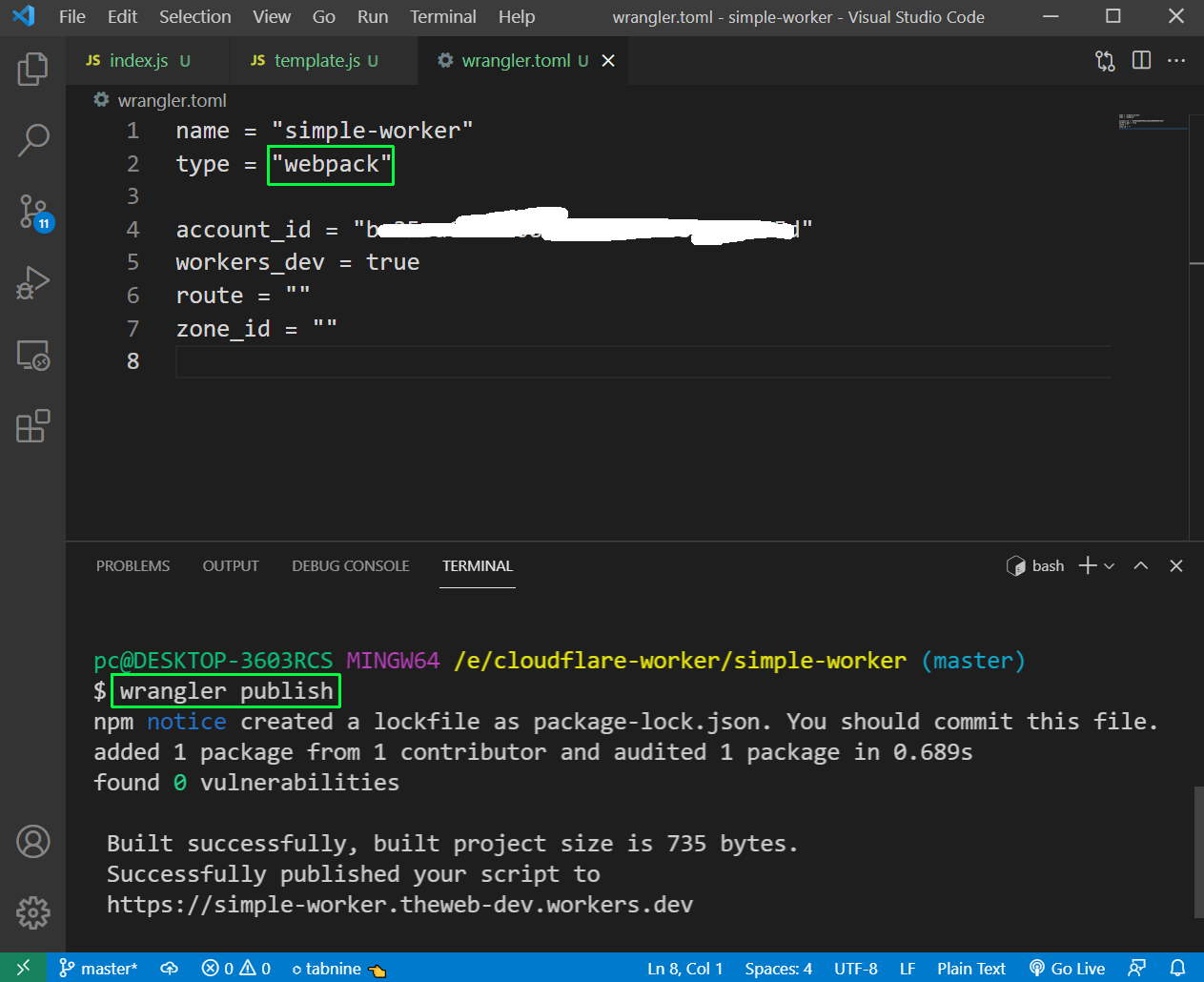Click the zone_id key on line 7
The height and width of the screenshot is (982, 1204).
tap(223, 329)
